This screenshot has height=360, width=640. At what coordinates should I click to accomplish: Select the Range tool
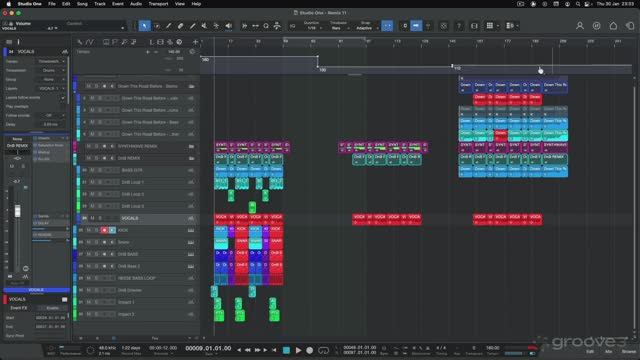click(x=157, y=26)
